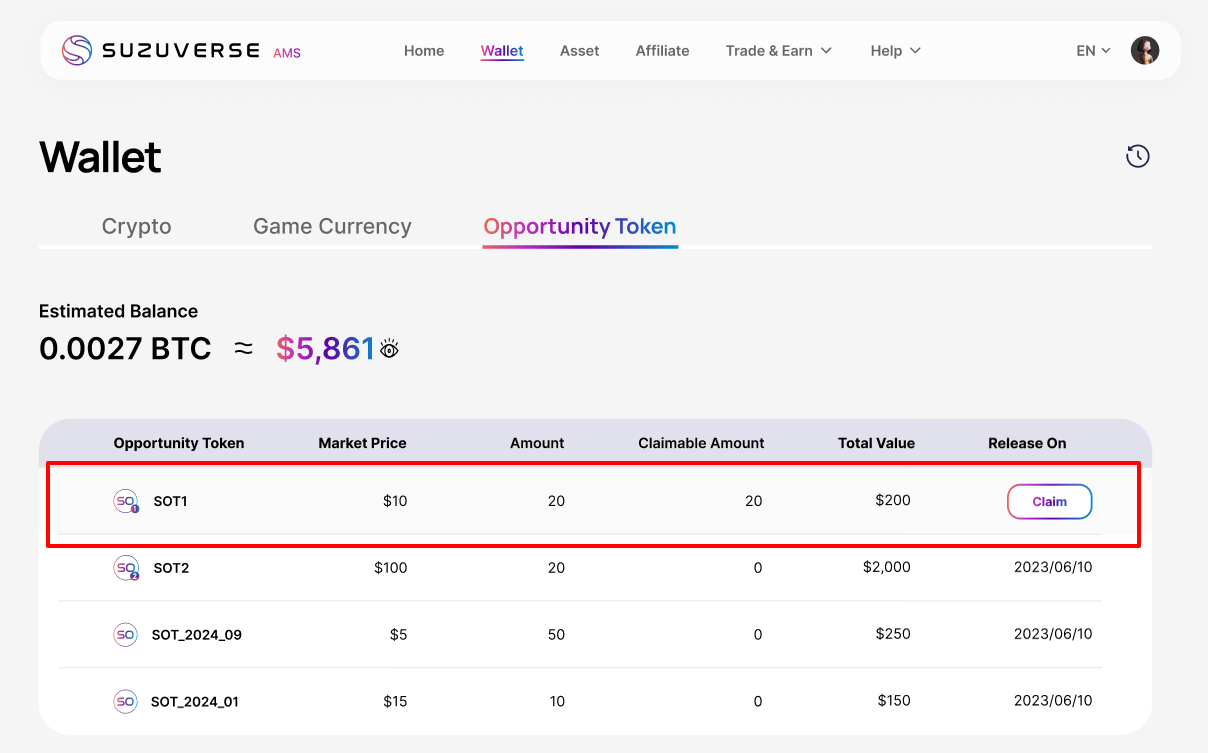Click the $5,861 estimated balance value
Screen dimensions: 1208x753
(325, 349)
